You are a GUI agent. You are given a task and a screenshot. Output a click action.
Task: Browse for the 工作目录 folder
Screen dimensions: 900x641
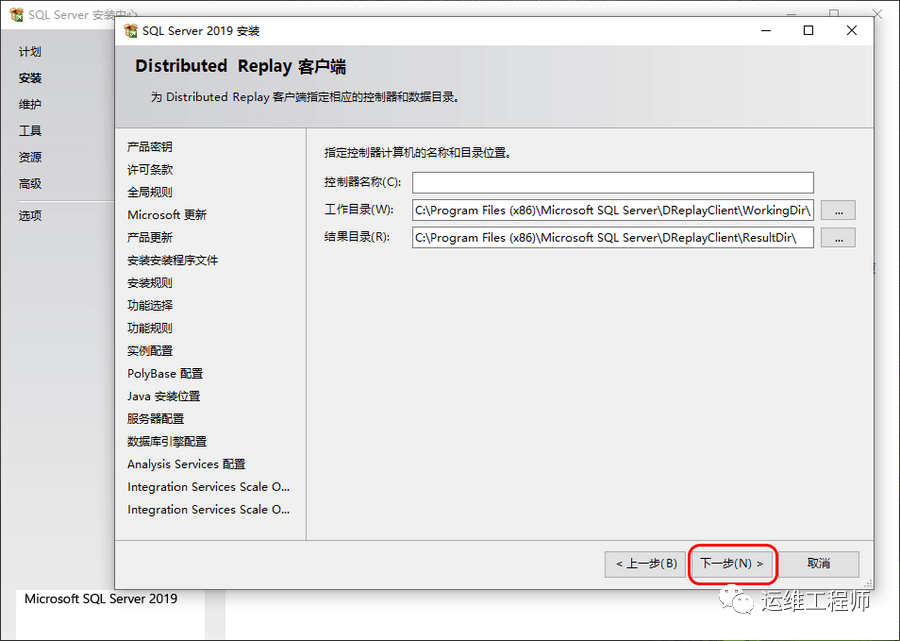point(838,211)
